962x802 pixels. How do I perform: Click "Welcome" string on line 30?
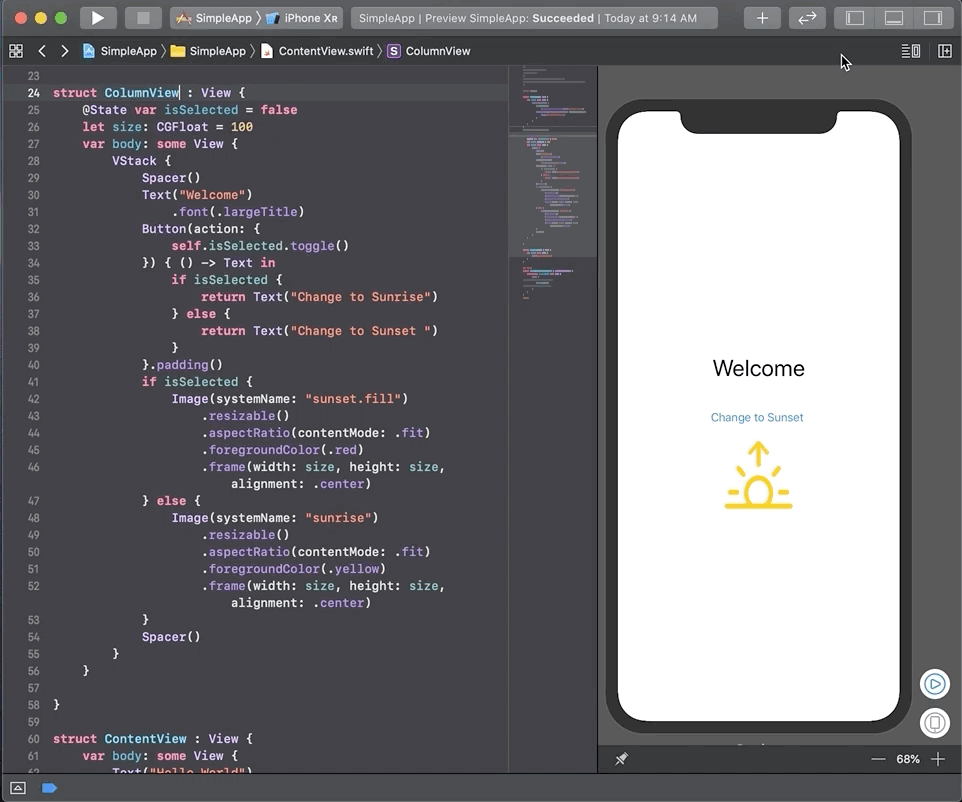pos(212,195)
